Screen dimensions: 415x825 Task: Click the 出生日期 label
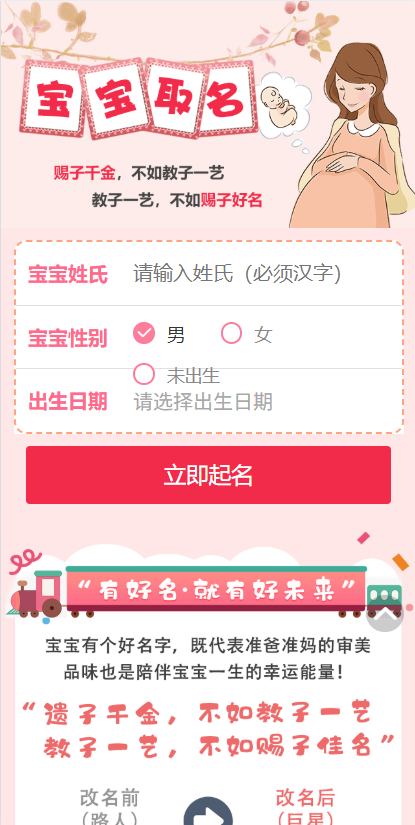click(67, 401)
